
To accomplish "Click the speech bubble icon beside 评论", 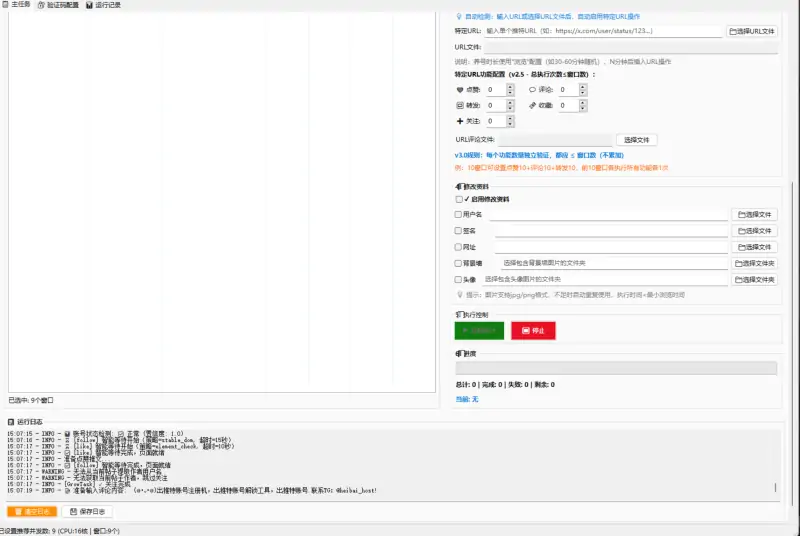I will click(532, 90).
